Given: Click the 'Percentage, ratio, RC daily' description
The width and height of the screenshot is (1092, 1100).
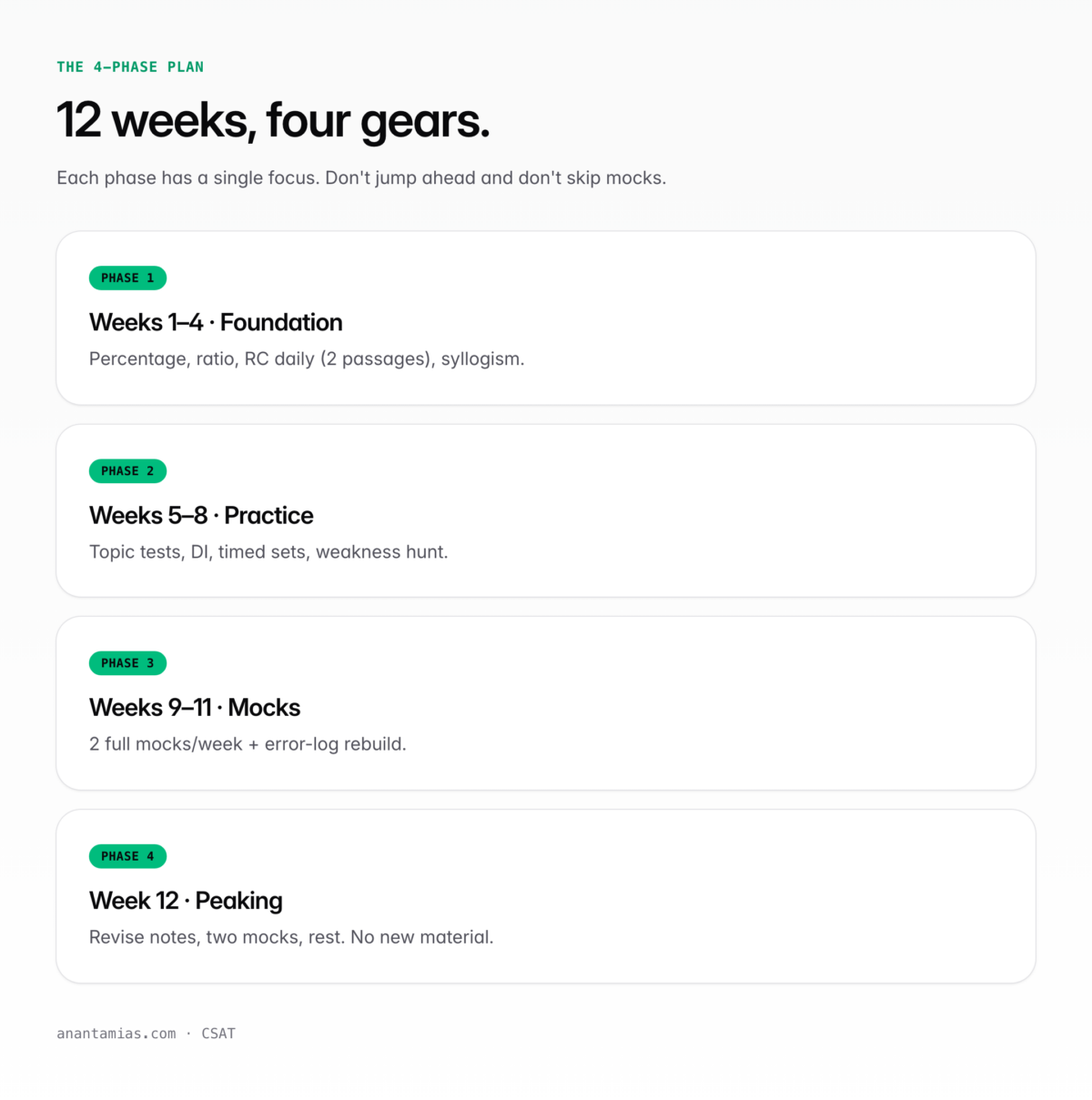Looking at the screenshot, I should click(307, 359).
